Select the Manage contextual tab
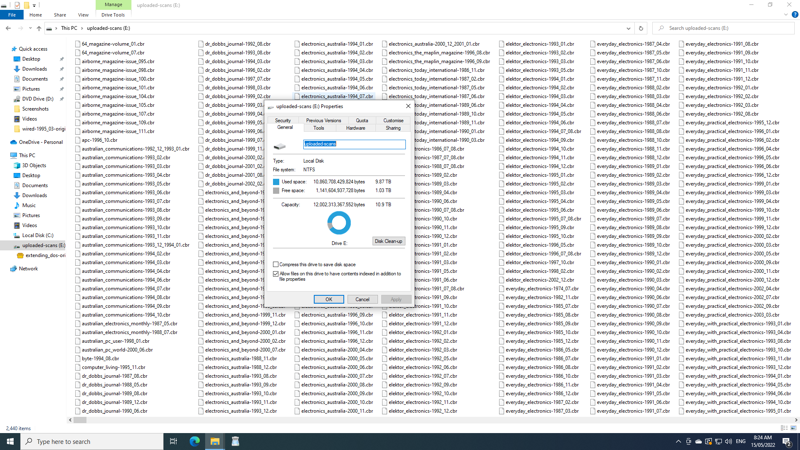The width and height of the screenshot is (800, 450). point(113,5)
